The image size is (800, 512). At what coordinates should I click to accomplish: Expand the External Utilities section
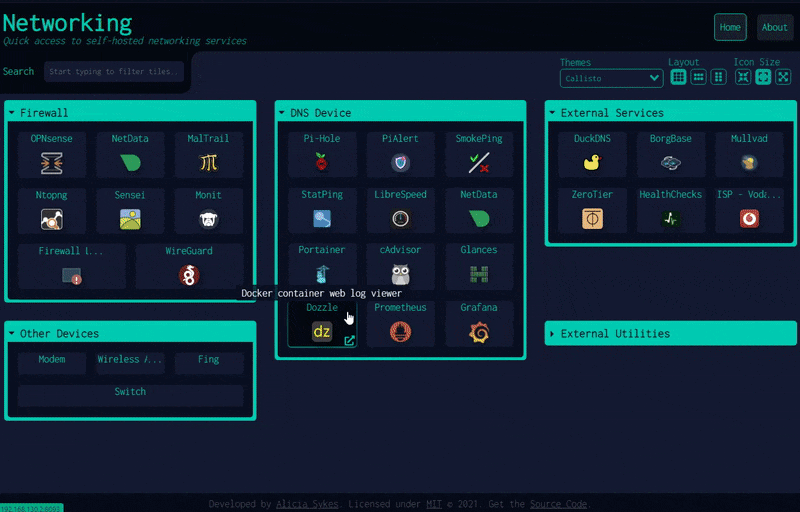pyautogui.click(x=670, y=334)
